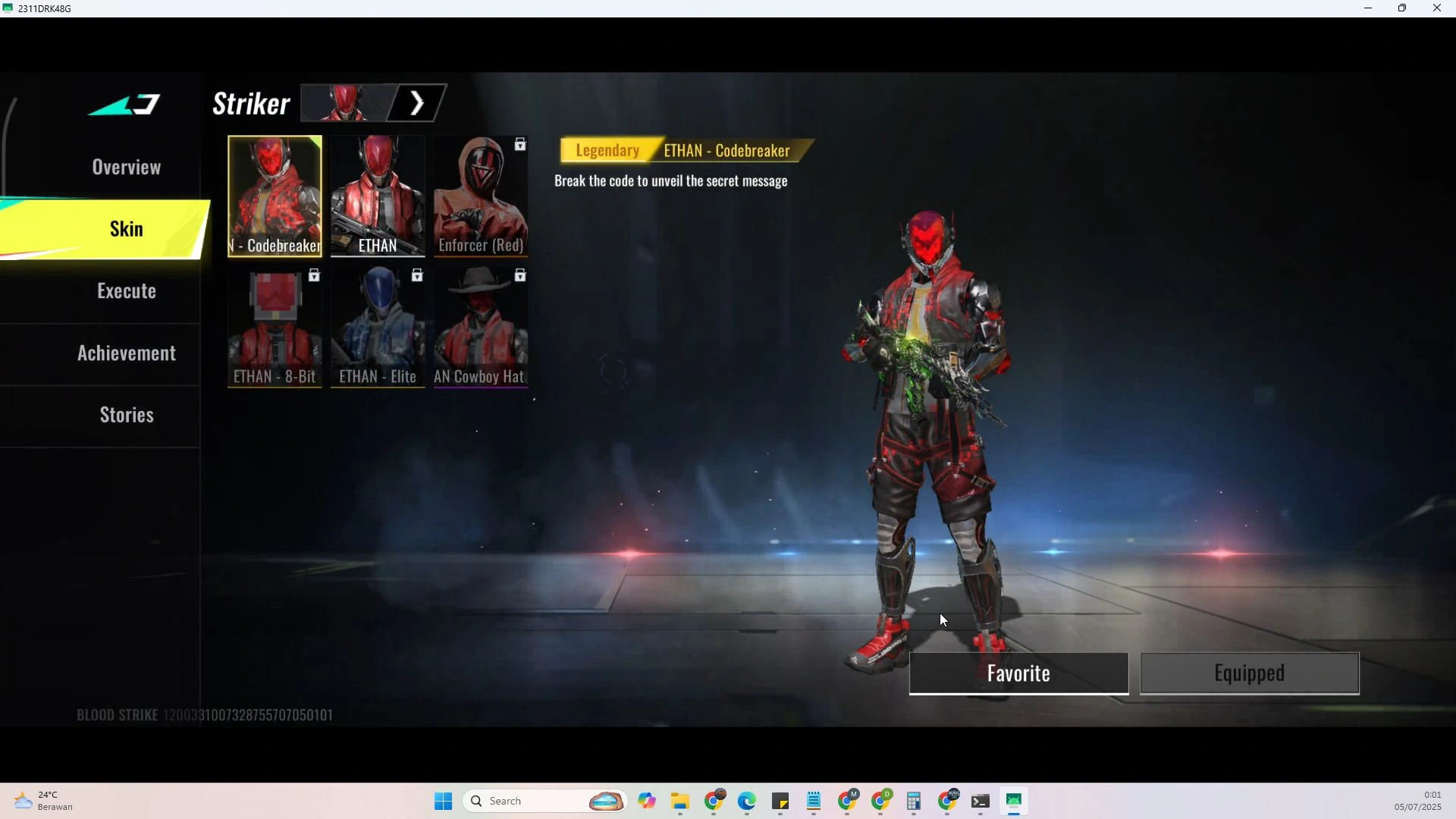The image size is (1456, 819).
Task: Open Windows Start menu
Action: point(444,802)
